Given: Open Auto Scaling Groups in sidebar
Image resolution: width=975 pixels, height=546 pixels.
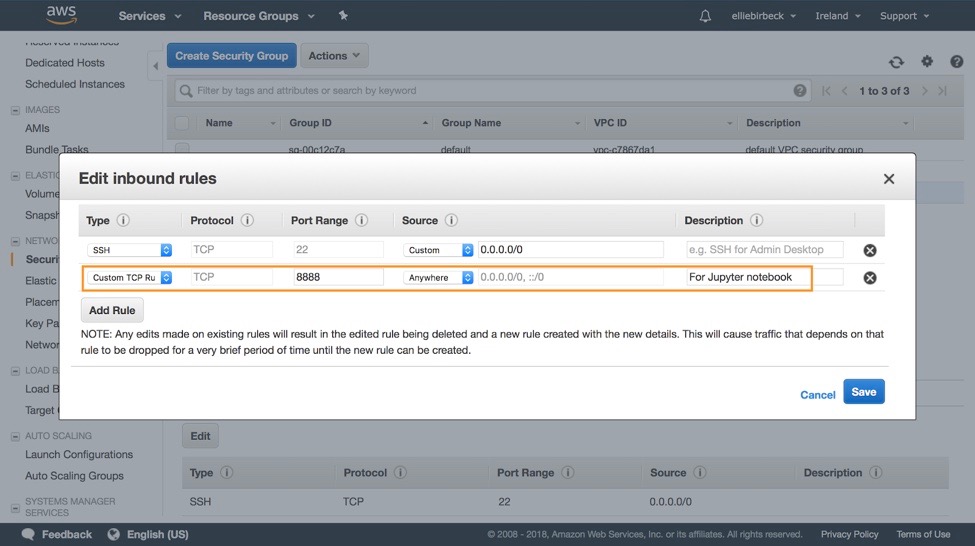Looking at the screenshot, I should coord(74,476).
